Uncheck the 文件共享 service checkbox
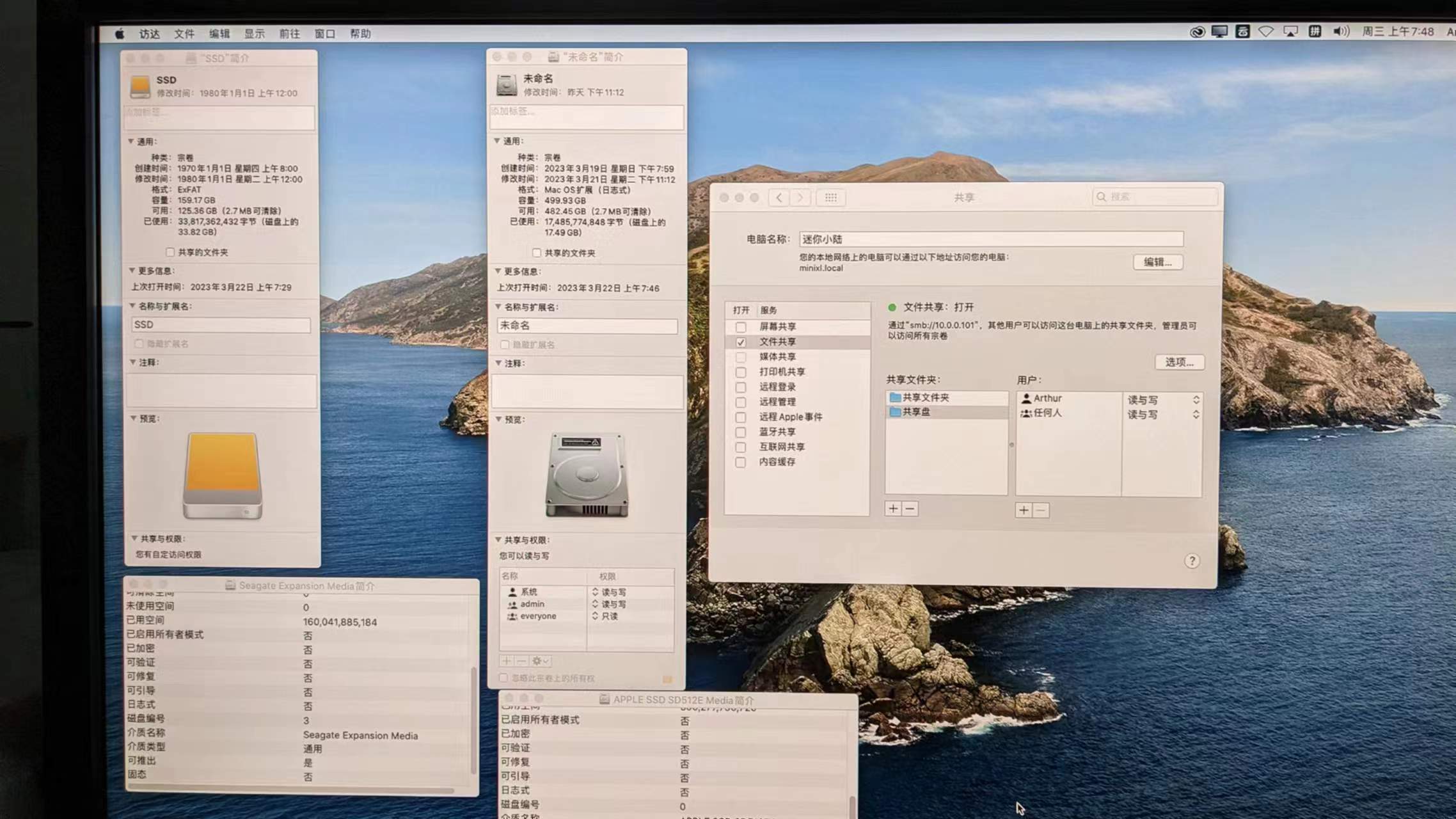Viewport: 1456px width, 819px height. (741, 342)
